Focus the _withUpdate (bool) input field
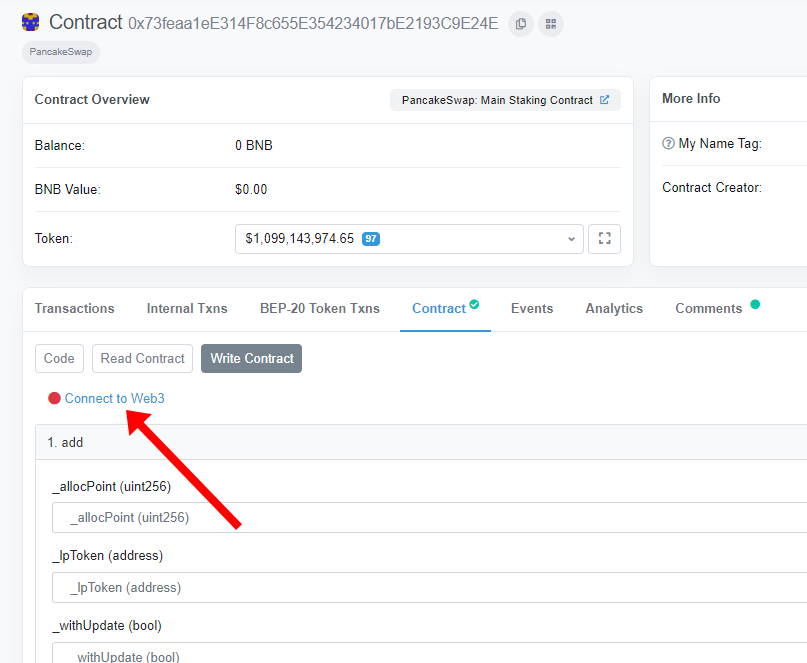 tap(429, 653)
